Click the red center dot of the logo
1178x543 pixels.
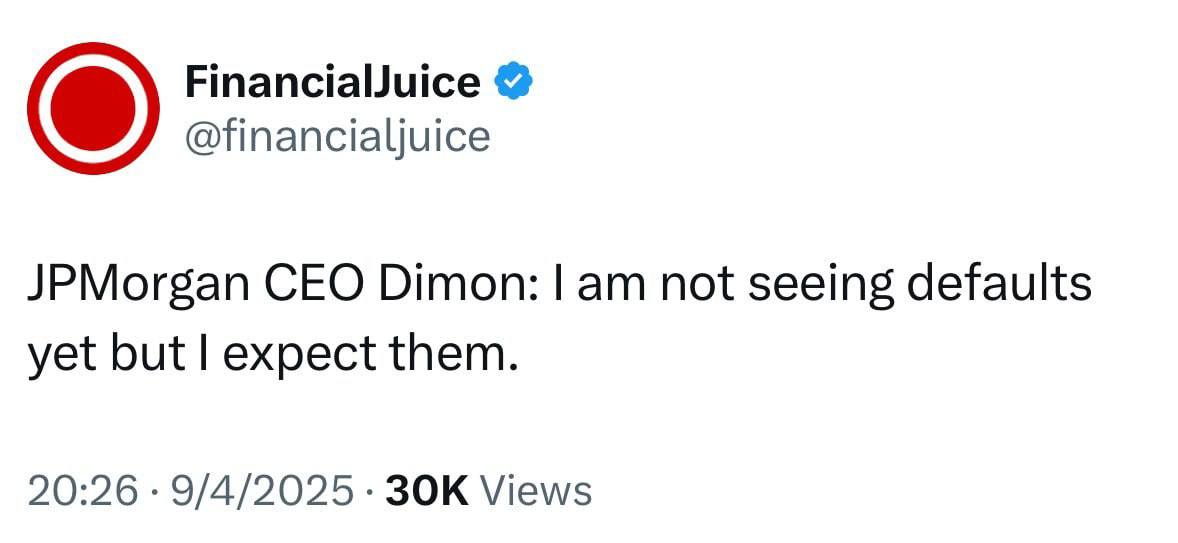pyautogui.click(x=93, y=108)
